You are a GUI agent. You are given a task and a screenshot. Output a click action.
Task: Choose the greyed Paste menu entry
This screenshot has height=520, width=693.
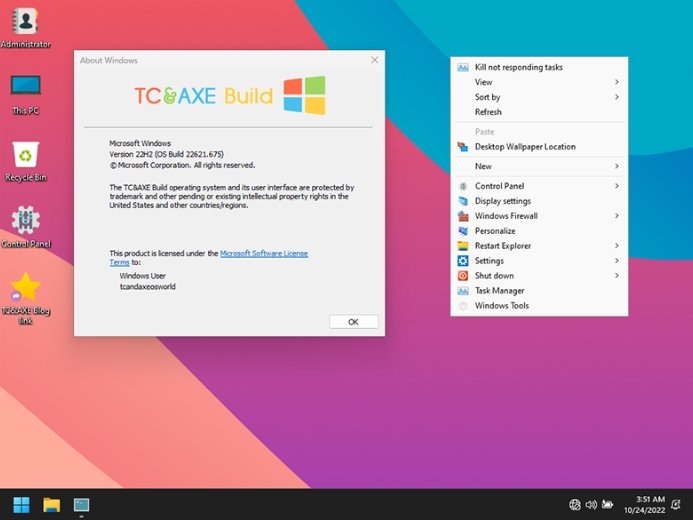(539, 132)
